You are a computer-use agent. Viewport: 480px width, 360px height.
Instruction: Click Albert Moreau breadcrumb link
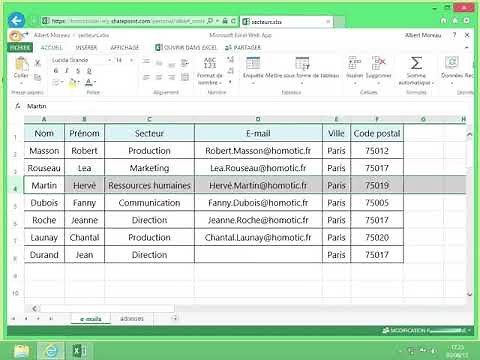point(52,35)
